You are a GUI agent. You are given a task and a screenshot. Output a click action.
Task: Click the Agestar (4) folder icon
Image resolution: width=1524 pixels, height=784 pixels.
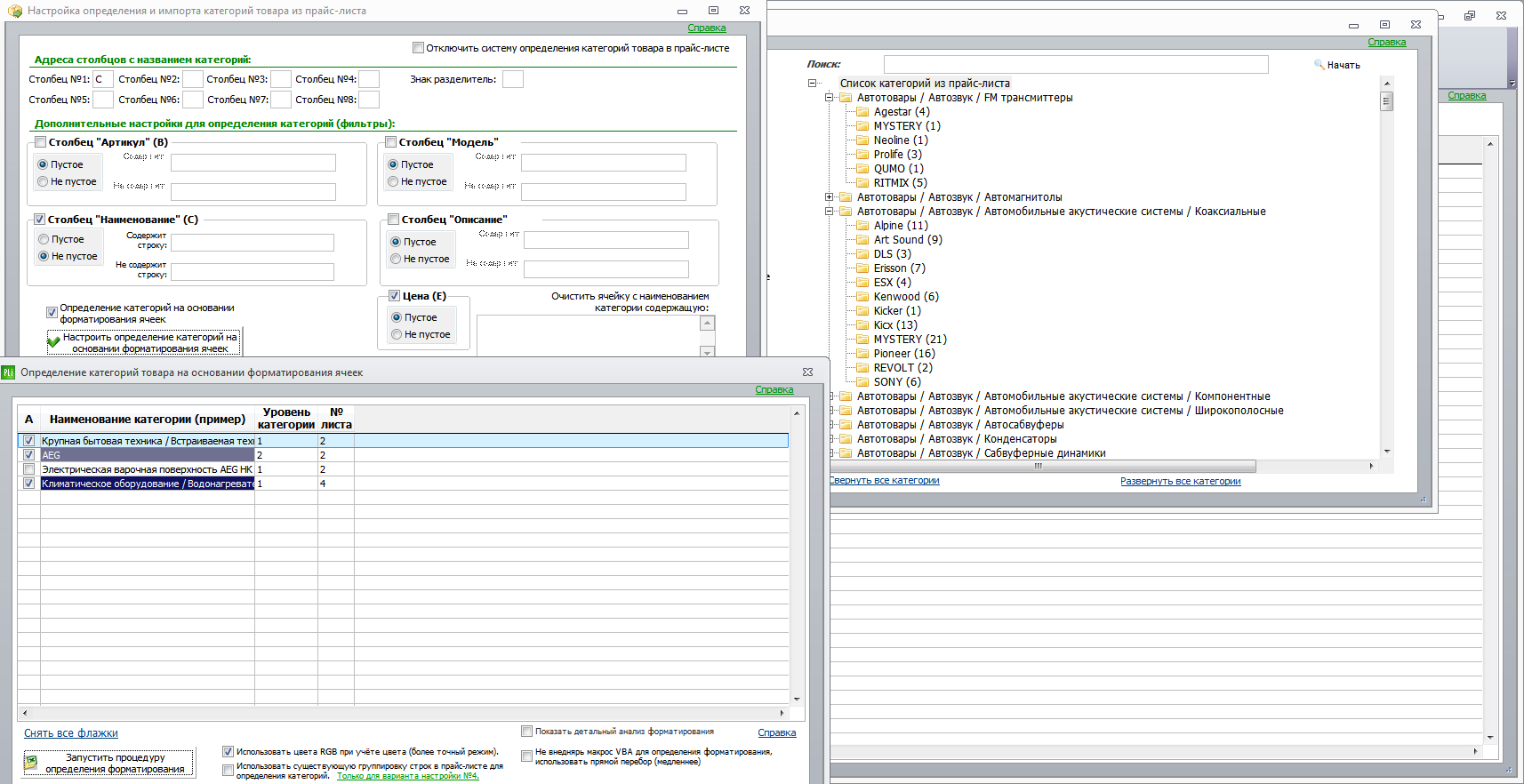(862, 112)
